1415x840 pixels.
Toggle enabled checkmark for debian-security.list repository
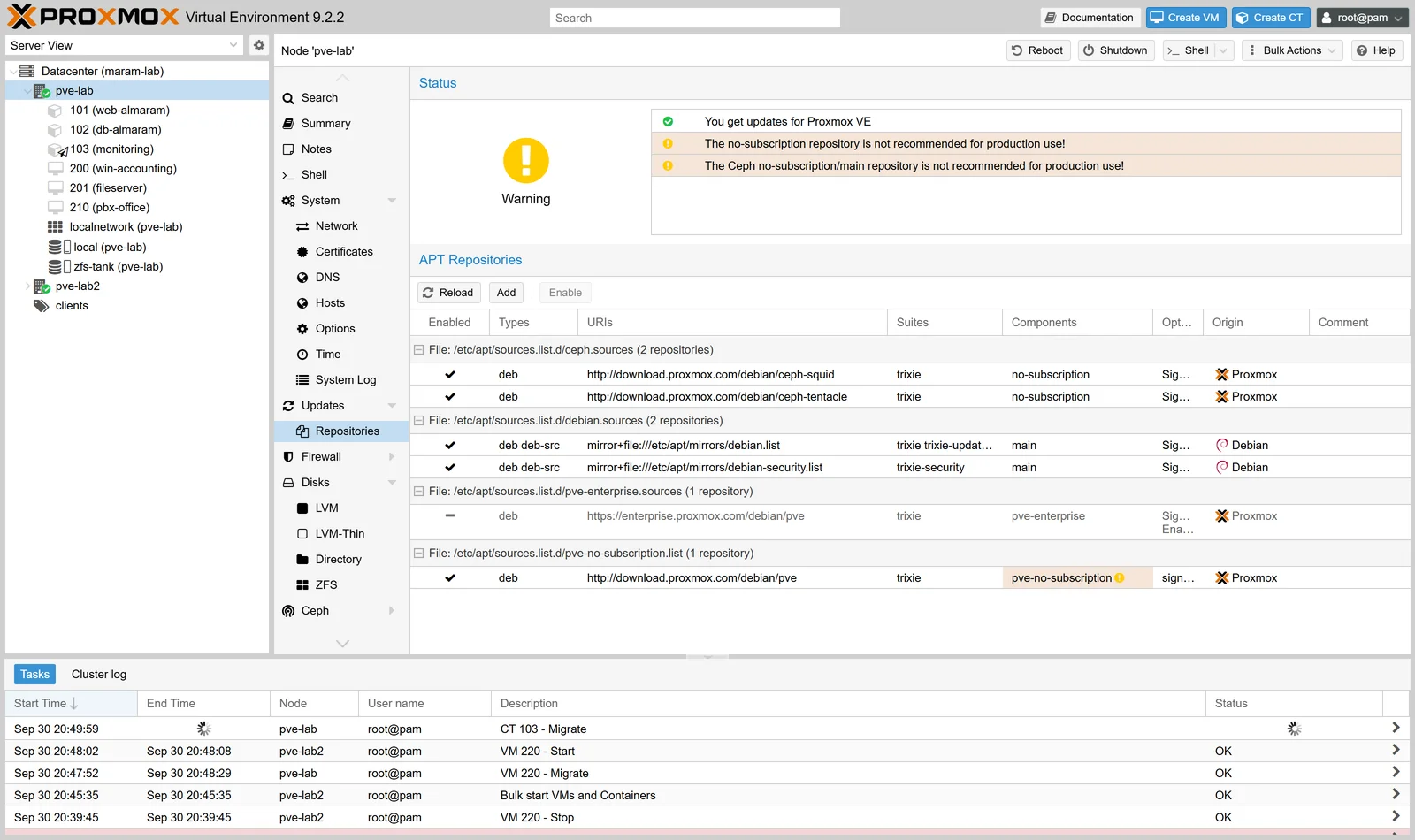(x=450, y=468)
